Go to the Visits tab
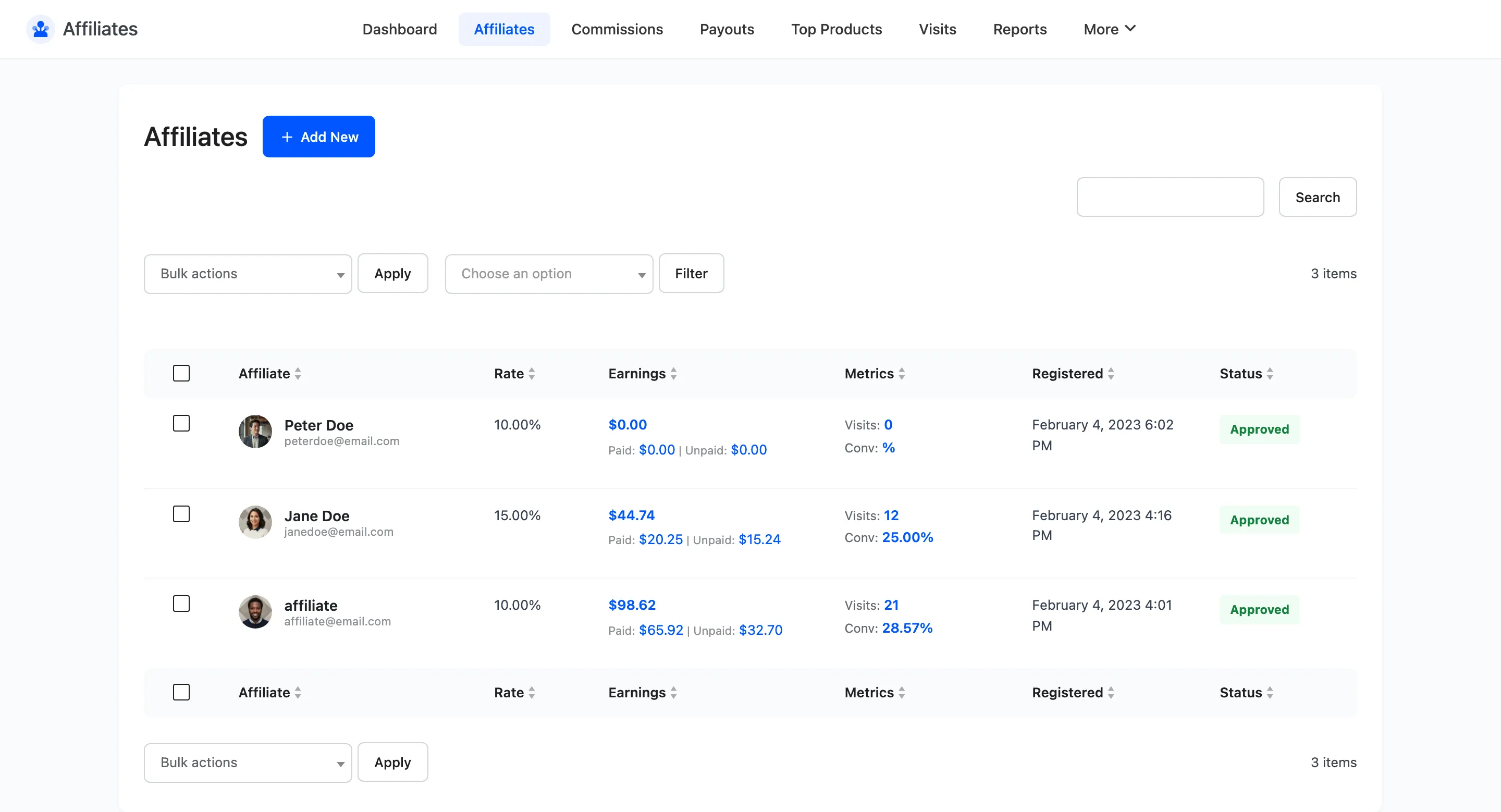This screenshot has width=1501, height=812. [938, 29]
